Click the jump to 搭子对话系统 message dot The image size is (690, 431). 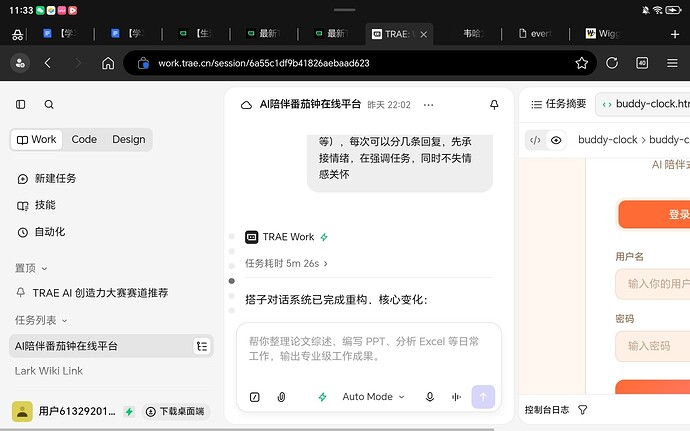(231, 281)
